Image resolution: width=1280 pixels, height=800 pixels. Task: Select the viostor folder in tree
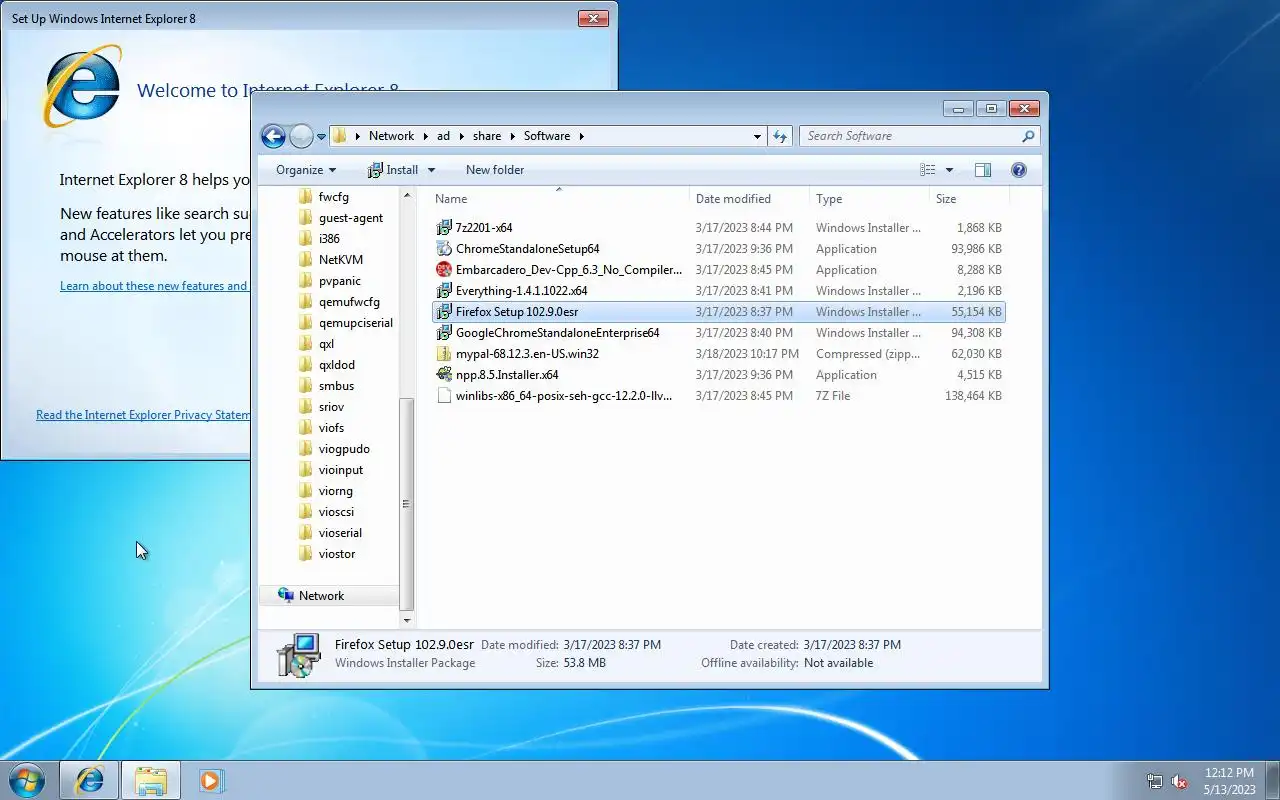[327, 554]
